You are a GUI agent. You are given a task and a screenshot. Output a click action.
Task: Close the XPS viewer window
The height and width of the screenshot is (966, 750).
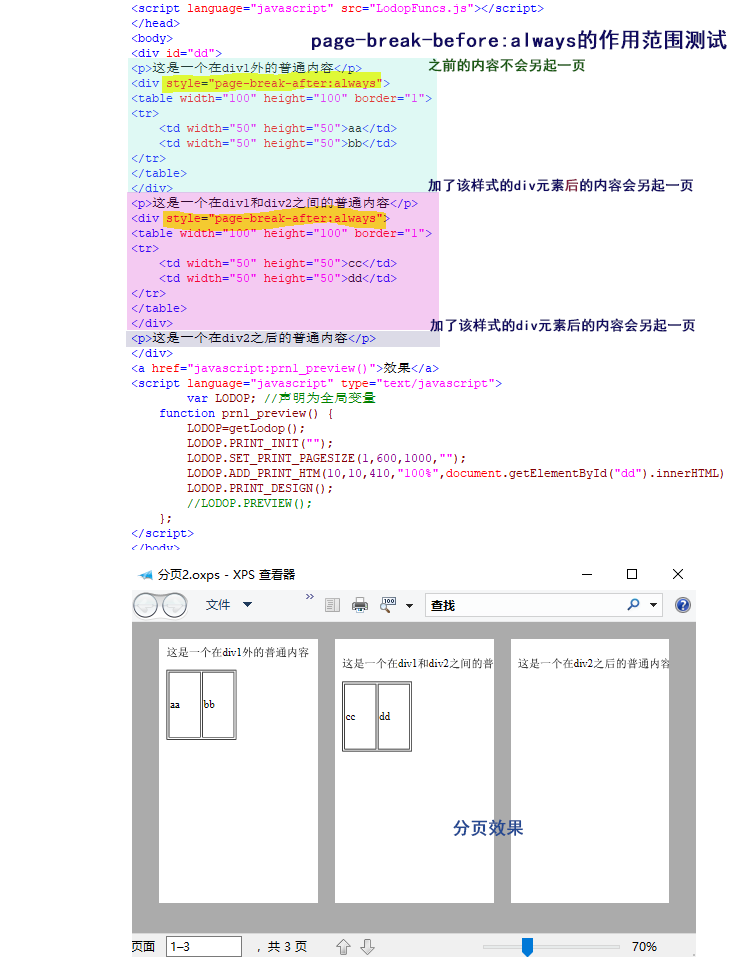678,574
